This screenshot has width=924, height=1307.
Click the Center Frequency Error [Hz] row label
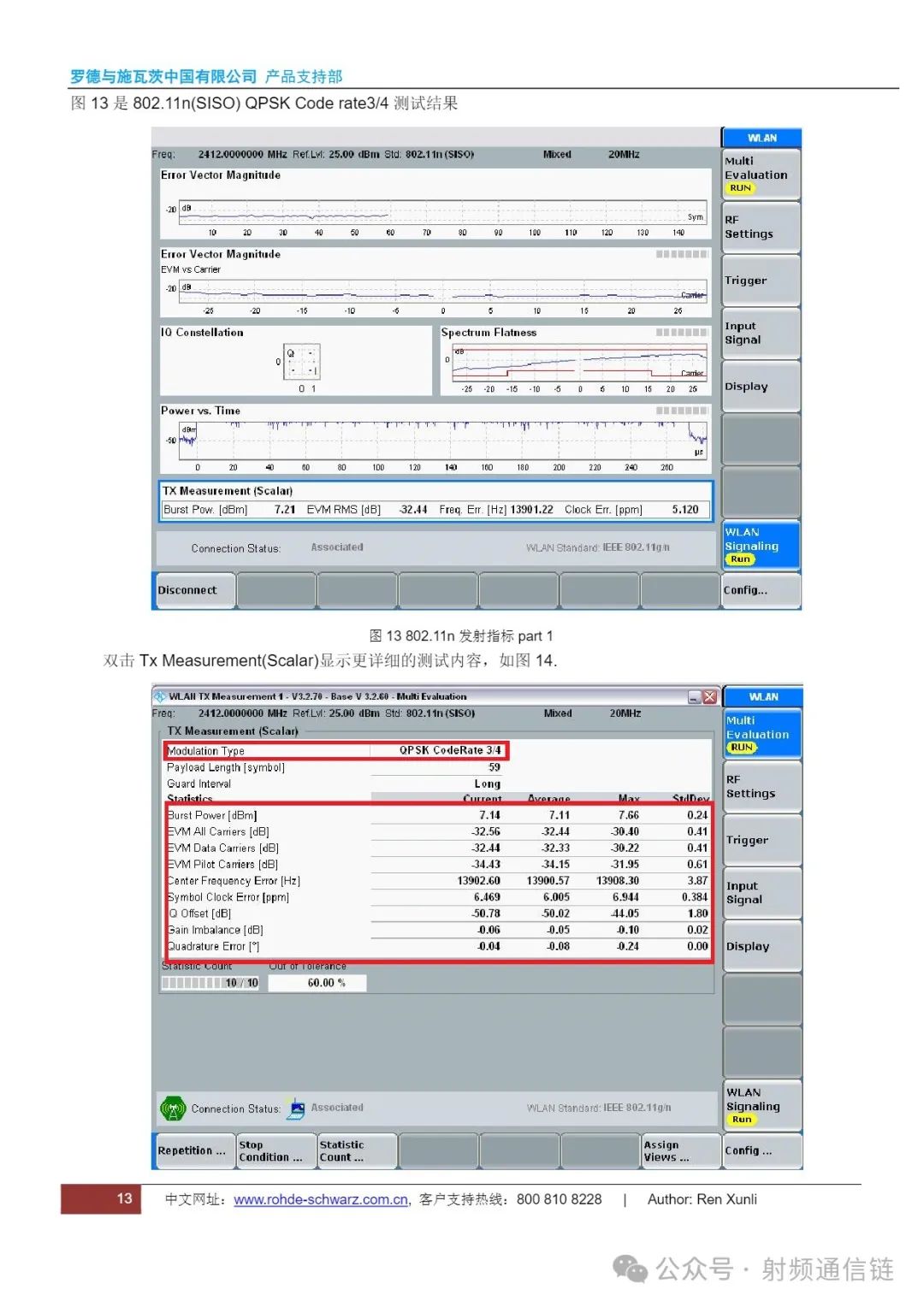[234, 881]
